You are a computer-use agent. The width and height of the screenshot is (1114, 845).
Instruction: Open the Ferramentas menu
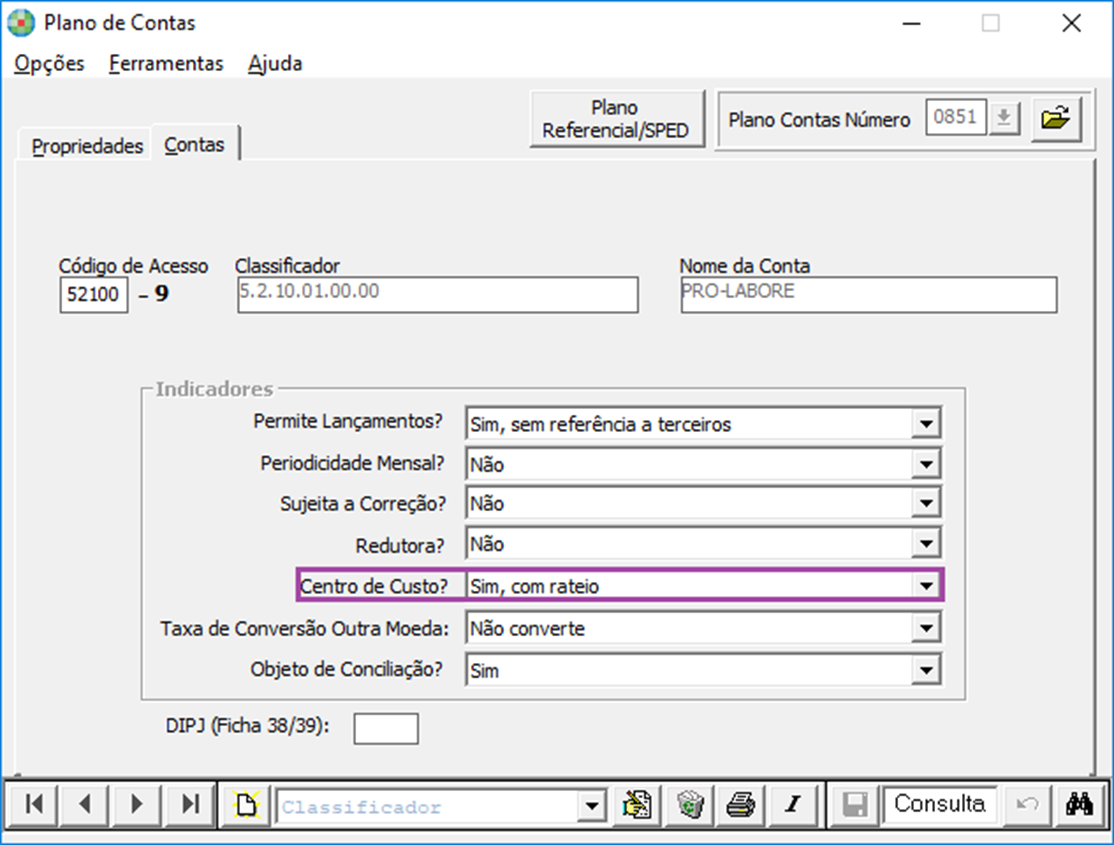click(x=166, y=63)
